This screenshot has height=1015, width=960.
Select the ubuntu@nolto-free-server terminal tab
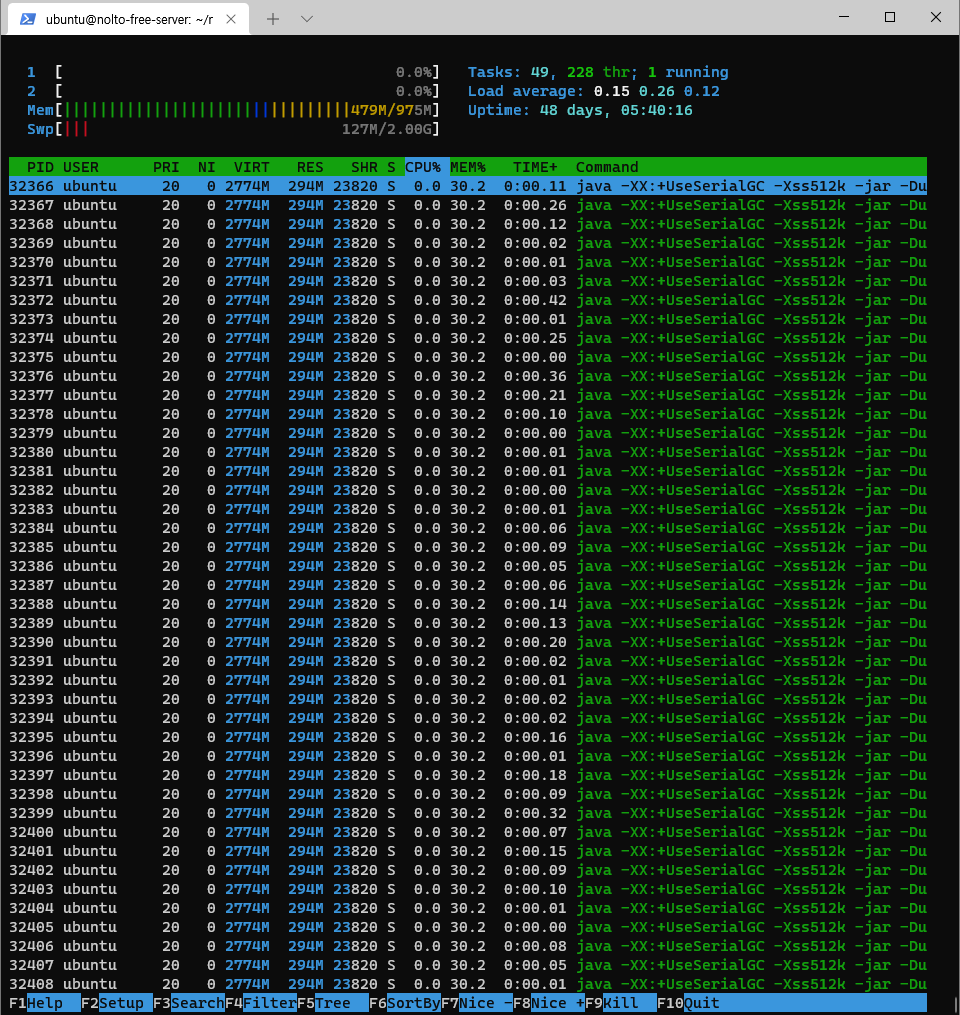tap(130, 18)
